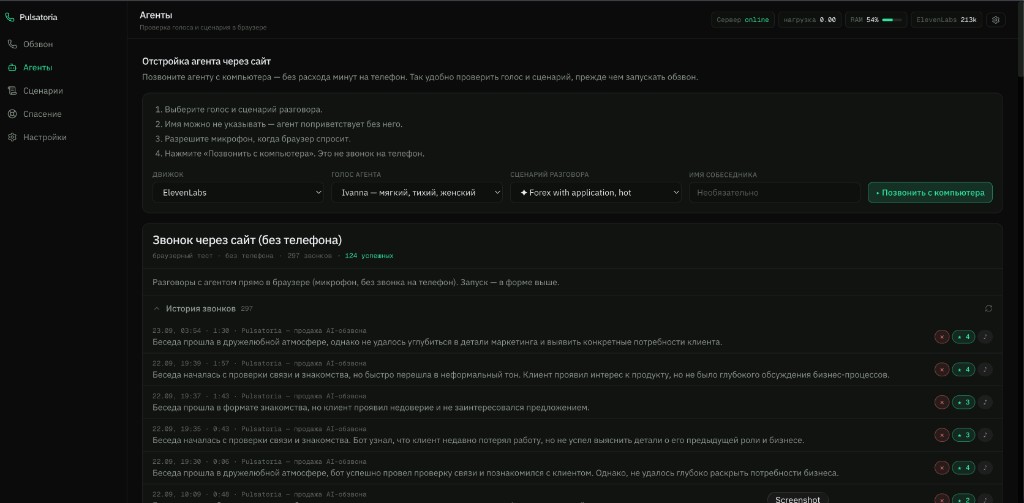The height and width of the screenshot is (503, 1024).
Task: Click the ElevenLabs 213k balance badge
Action: coord(946,20)
